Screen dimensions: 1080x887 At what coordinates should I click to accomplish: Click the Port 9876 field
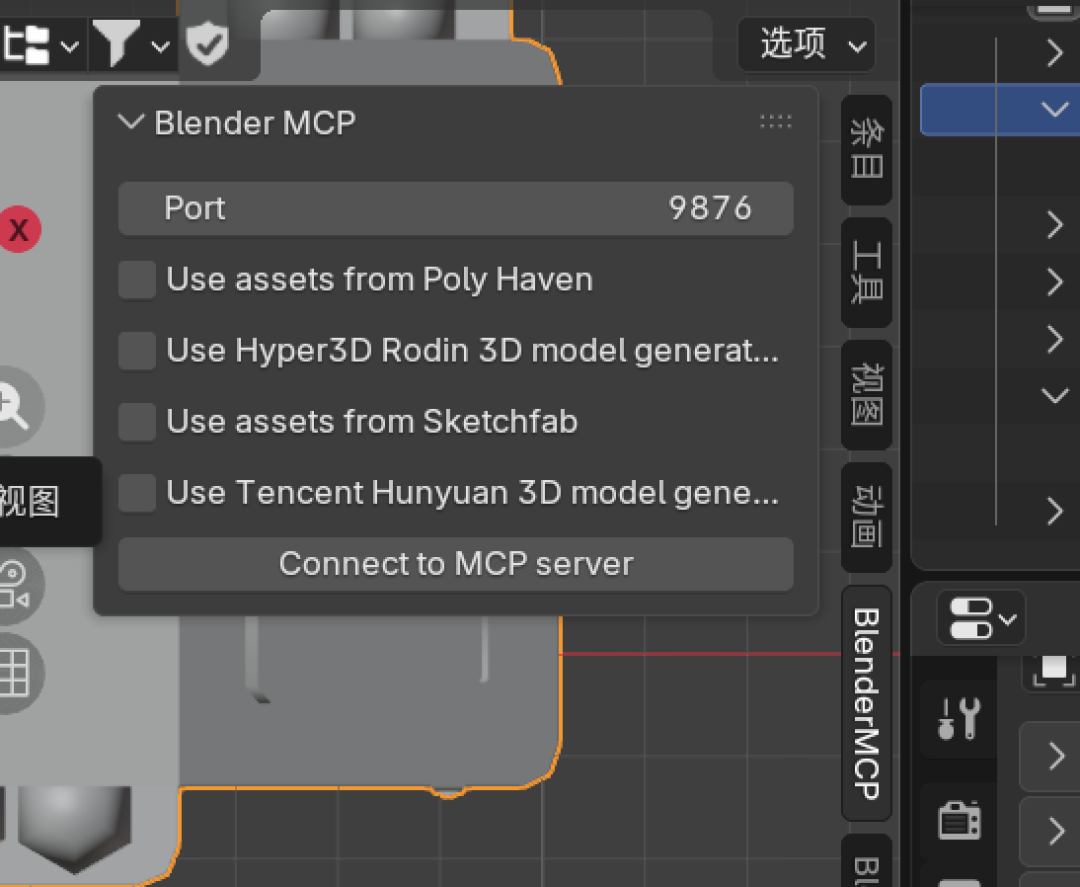[x=456, y=209]
